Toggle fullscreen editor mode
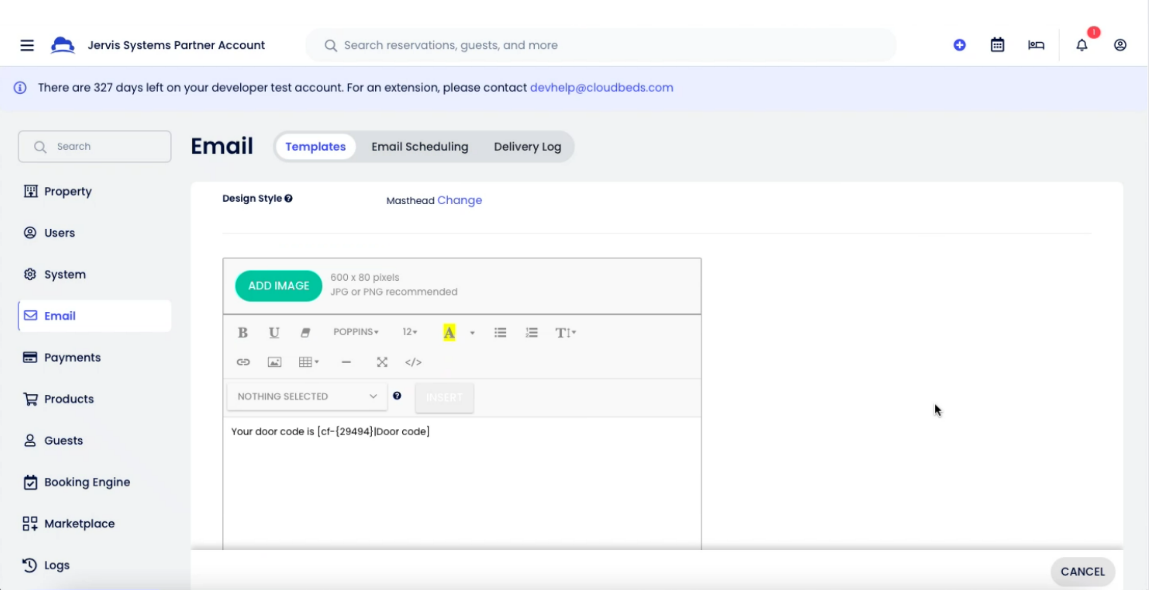Screen dimensions: 1149x590 coord(382,362)
